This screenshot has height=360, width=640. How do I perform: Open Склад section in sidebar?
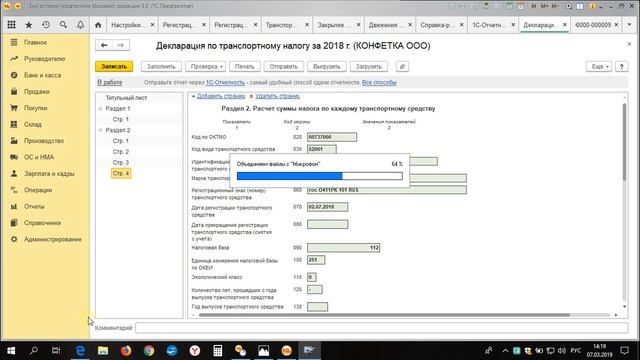pyautogui.click(x=33, y=124)
